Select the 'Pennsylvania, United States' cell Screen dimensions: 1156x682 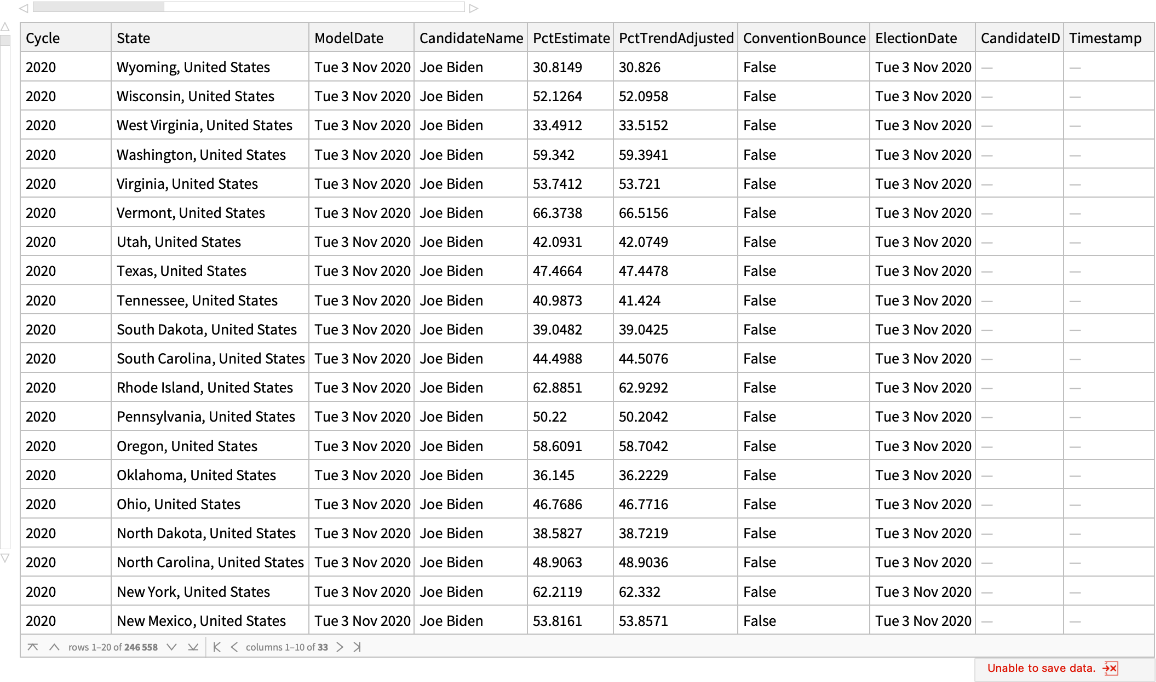click(206, 417)
